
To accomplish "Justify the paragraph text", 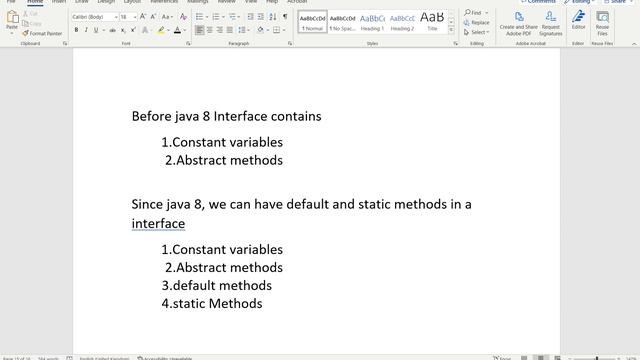I will 230,30.
